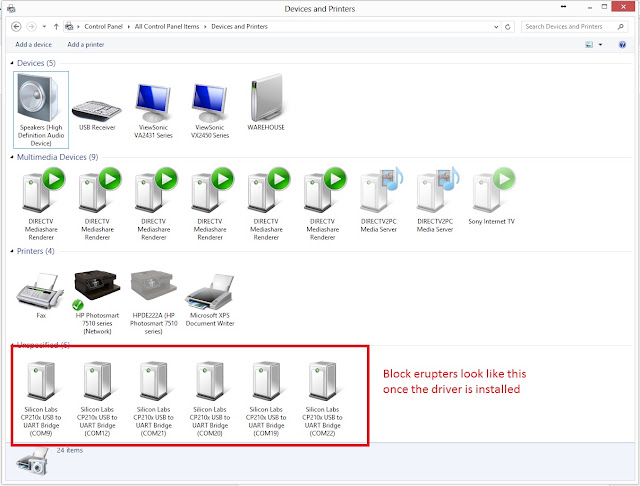Click the address bar location icon
This screenshot has height=486, width=640.
69,27
